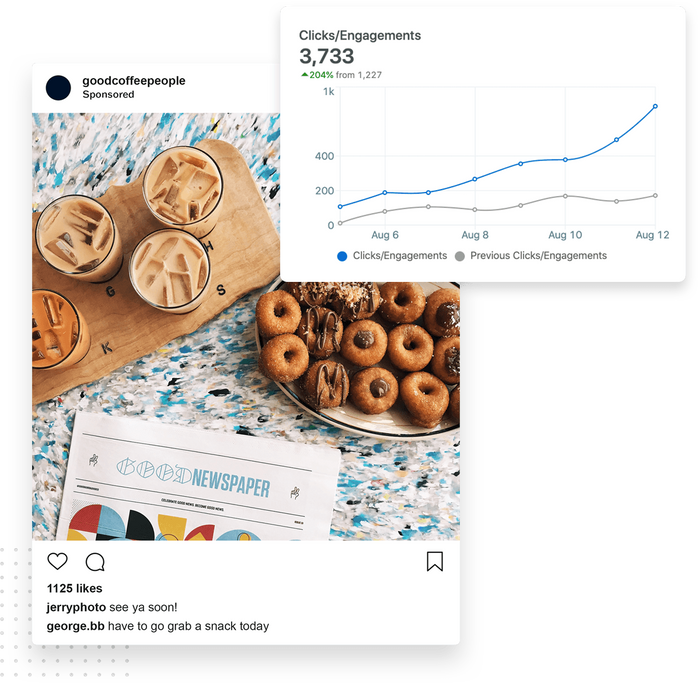Click the goodcoffeepeople username

point(134,81)
